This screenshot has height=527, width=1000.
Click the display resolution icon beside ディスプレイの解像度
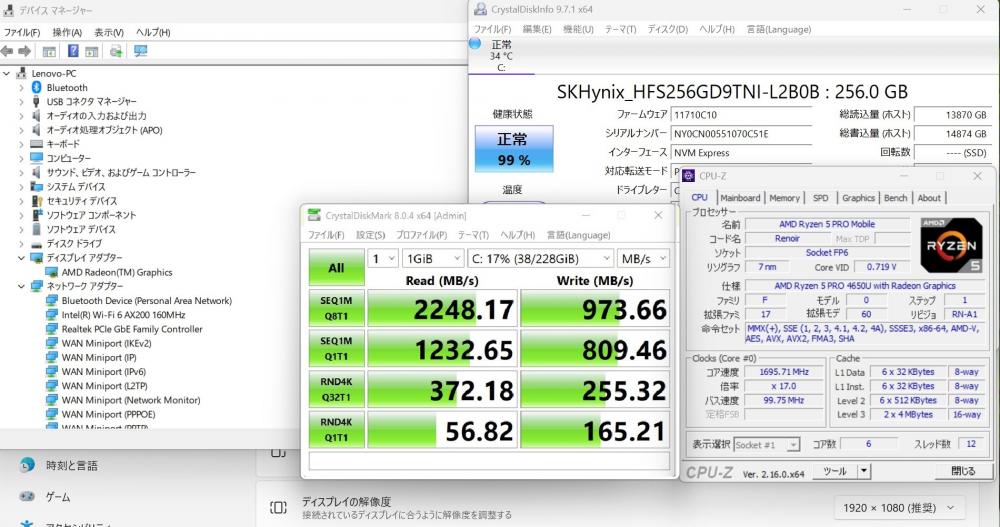coord(278,507)
